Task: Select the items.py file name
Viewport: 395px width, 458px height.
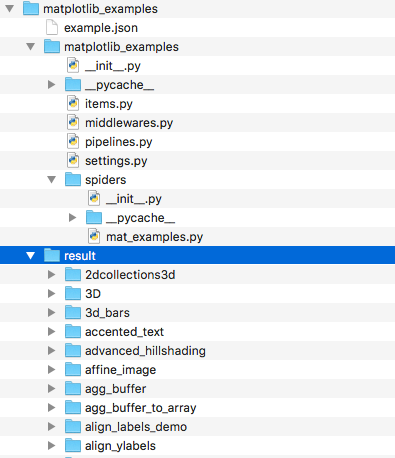Action: (109, 104)
